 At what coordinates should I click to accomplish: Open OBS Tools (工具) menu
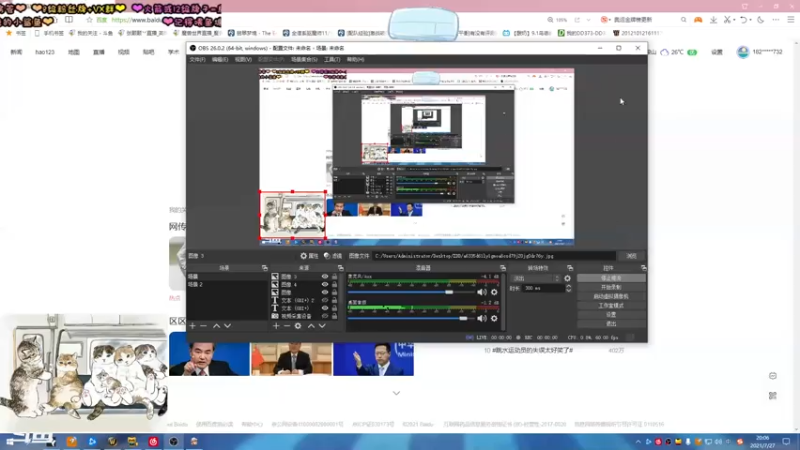point(332,60)
